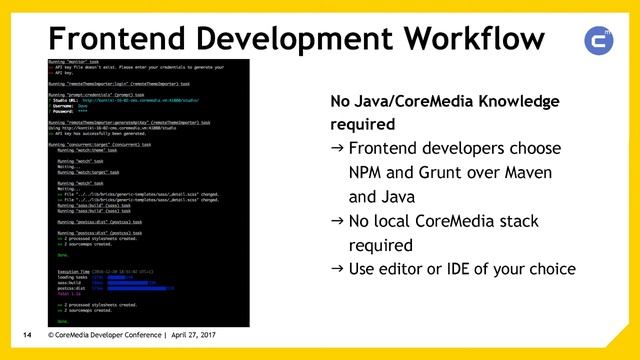Viewport: 640px width, 360px height.
Task: Click the last green 'Done.' line in terminal
Action: click(62, 322)
